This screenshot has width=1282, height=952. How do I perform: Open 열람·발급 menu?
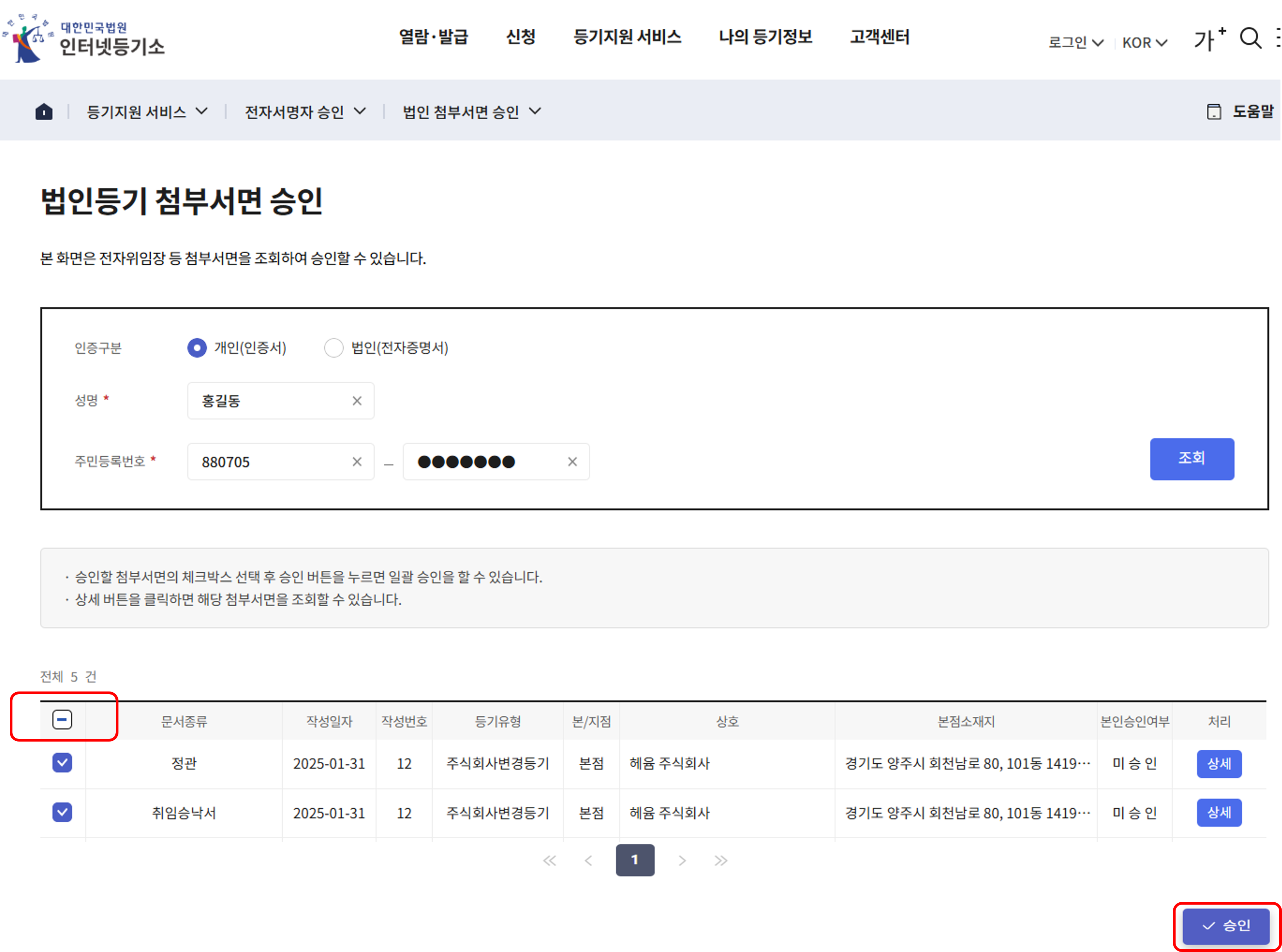coord(433,37)
